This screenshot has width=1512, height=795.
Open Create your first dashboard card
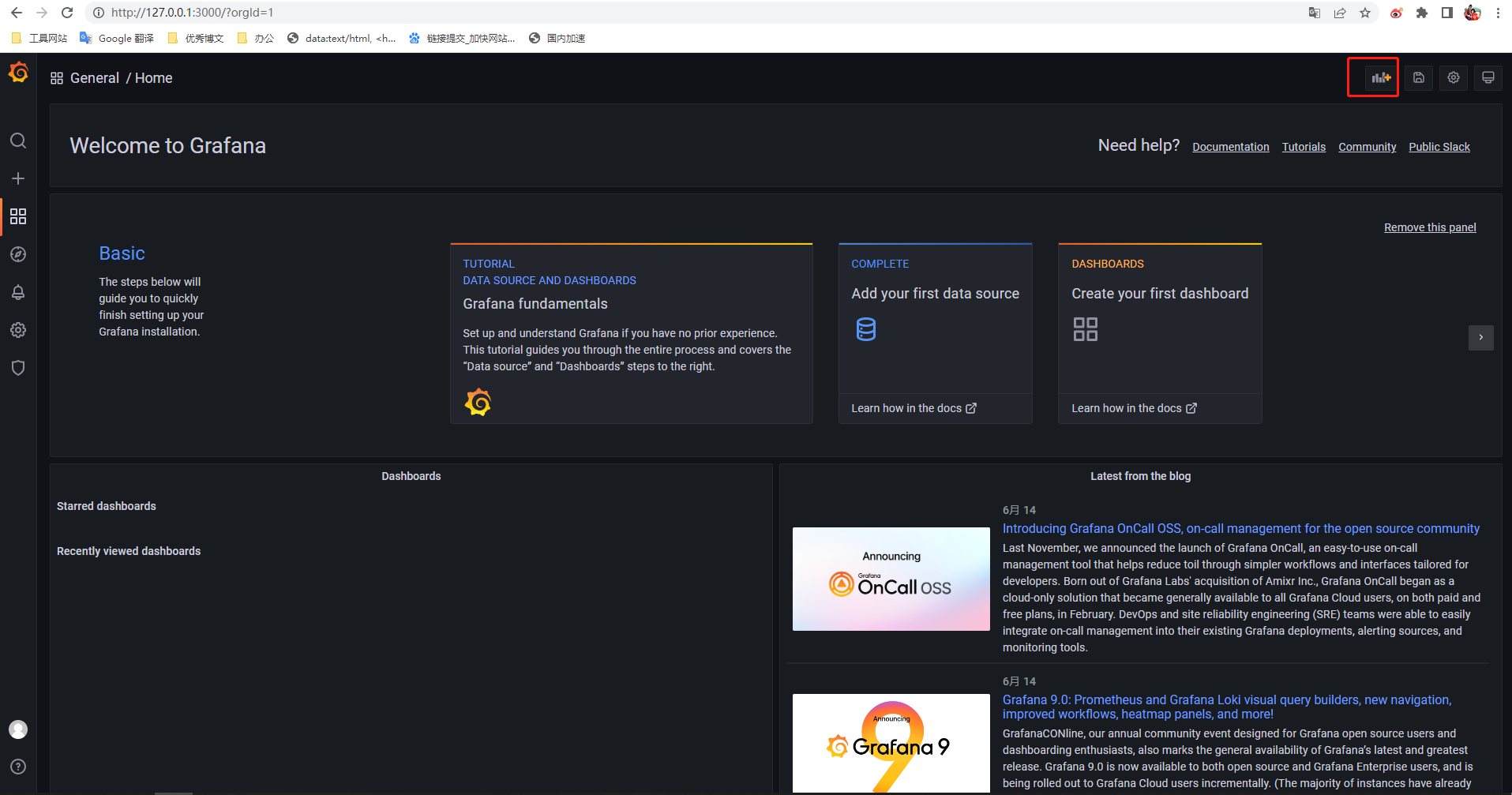click(1160, 318)
